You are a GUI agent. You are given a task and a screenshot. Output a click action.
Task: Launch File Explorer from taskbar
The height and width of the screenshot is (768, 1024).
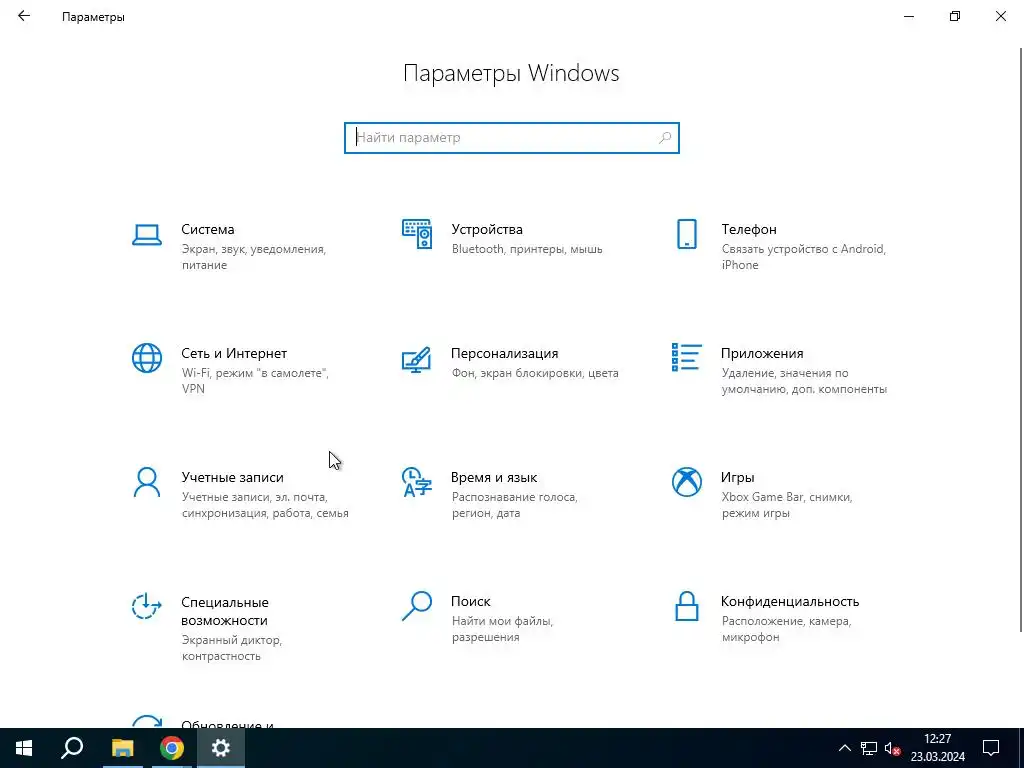pyautogui.click(x=122, y=748)
